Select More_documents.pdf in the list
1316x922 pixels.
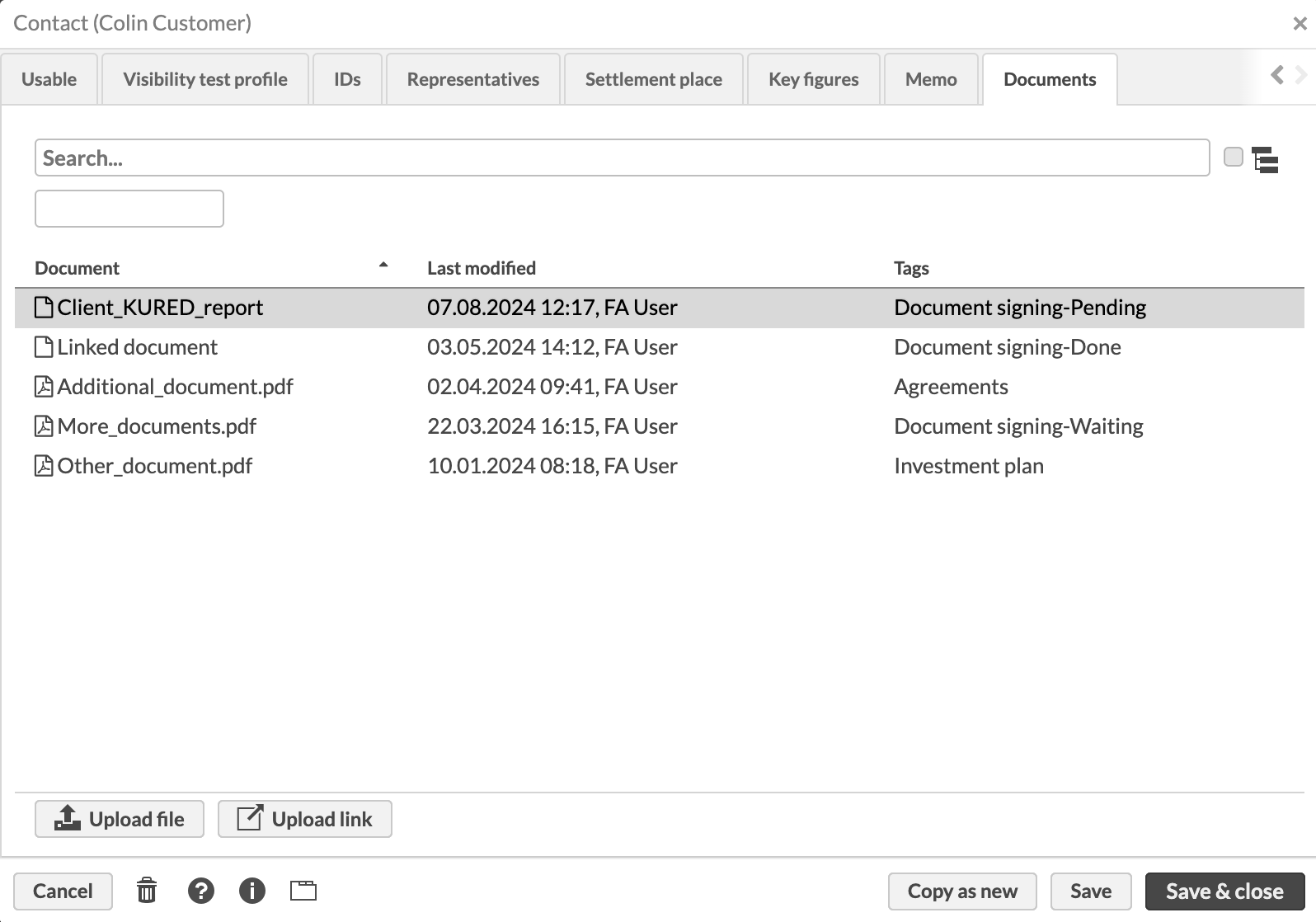(157, 426)
